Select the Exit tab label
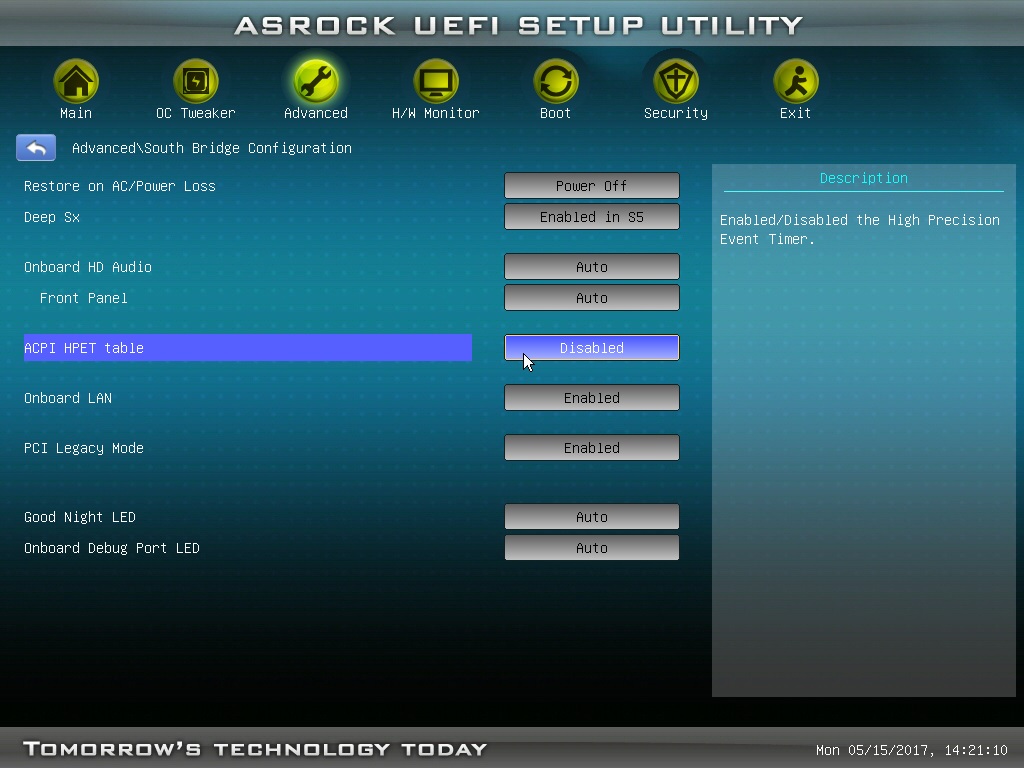The height and width of the screenshot is (768, 1024). click(795, 113)
